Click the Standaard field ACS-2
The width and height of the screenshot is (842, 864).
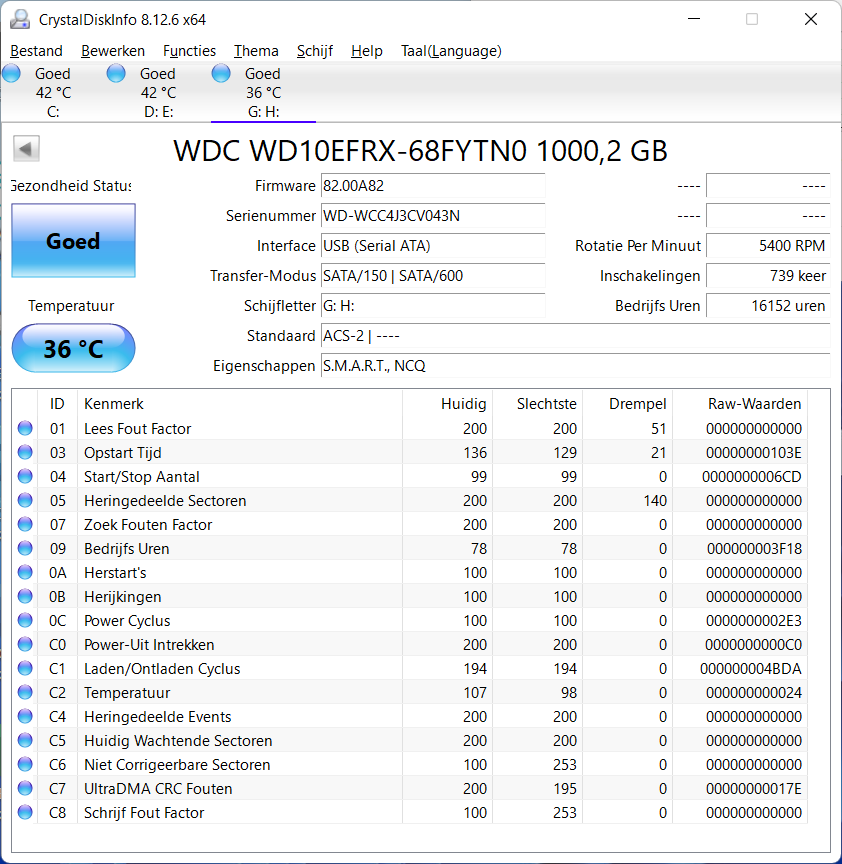pos(576,336)
